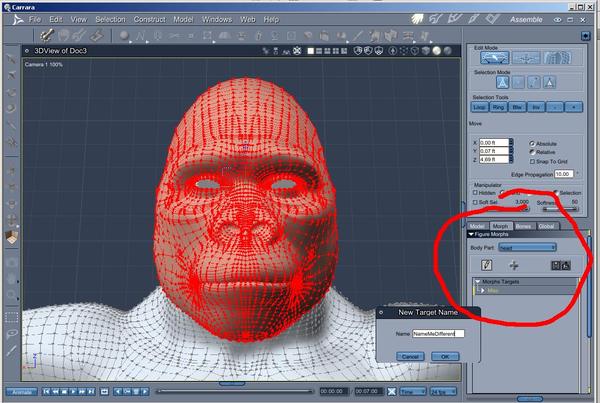600x403 pixels.
Task: Expand the Misc morph target group
Action: point(483,290)
